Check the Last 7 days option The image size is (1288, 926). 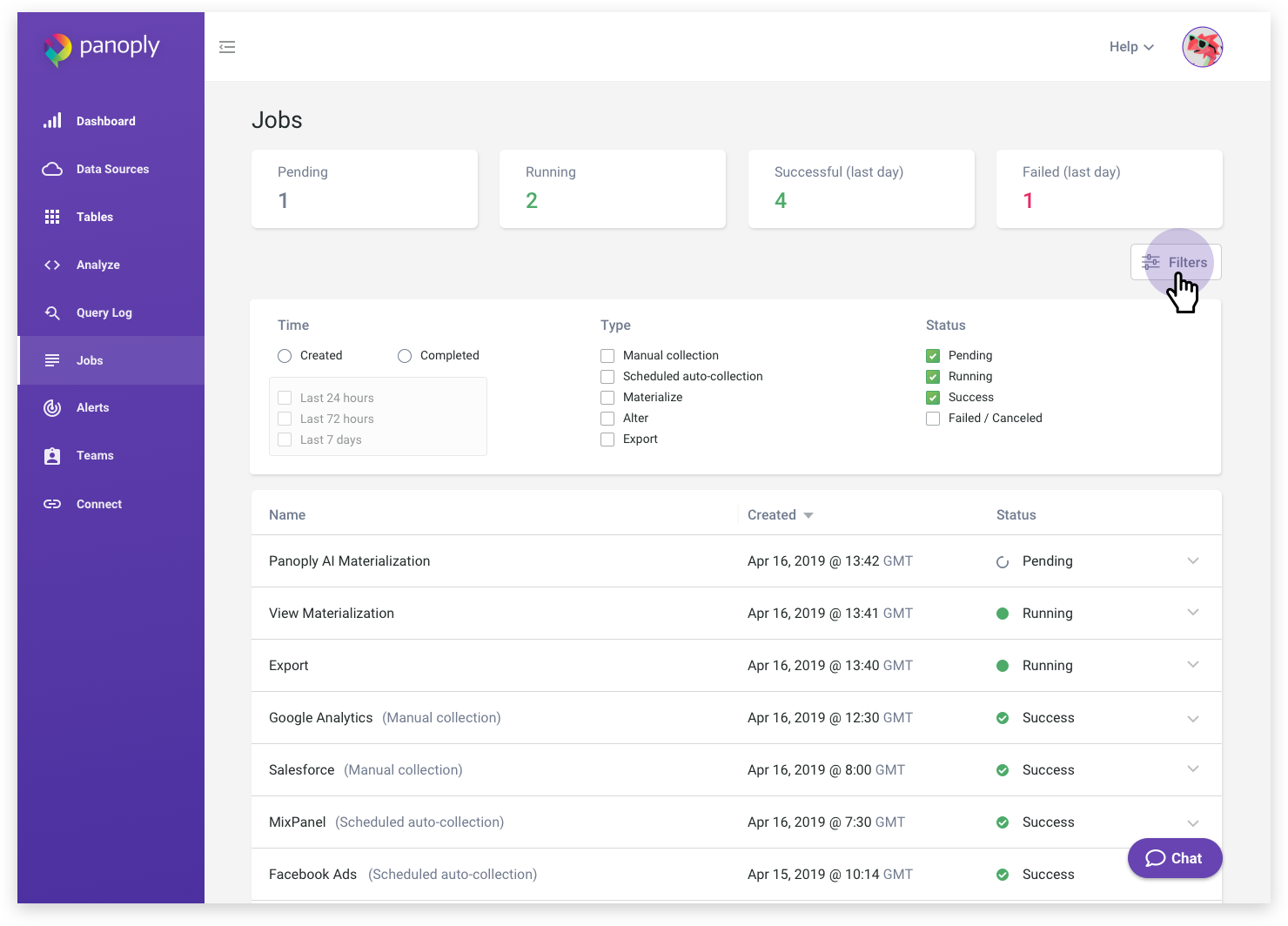pyautogui.click(x=285, y=440)
